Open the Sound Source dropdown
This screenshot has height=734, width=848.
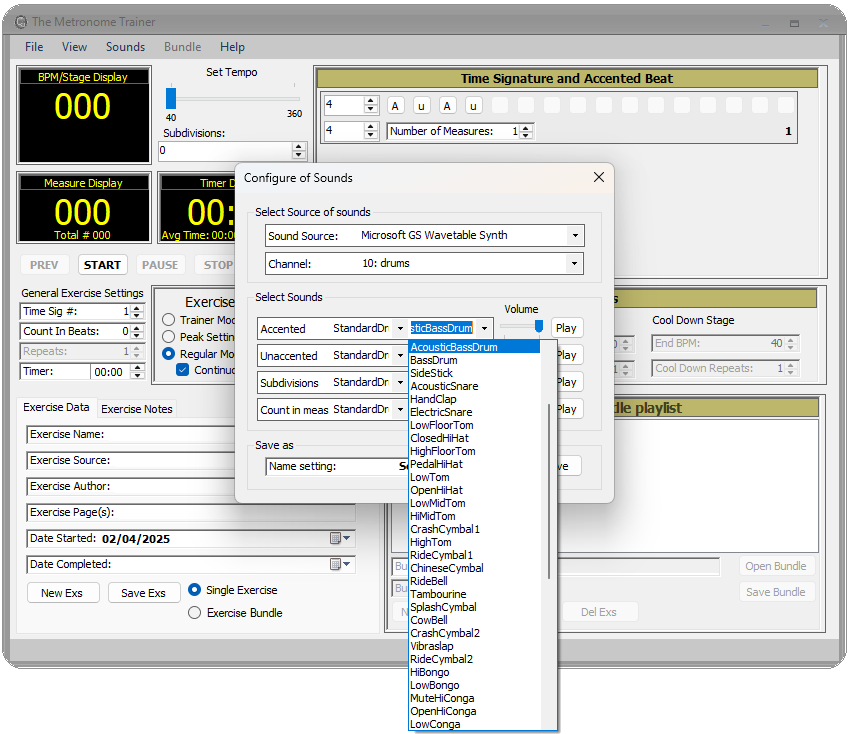(576, 235)
